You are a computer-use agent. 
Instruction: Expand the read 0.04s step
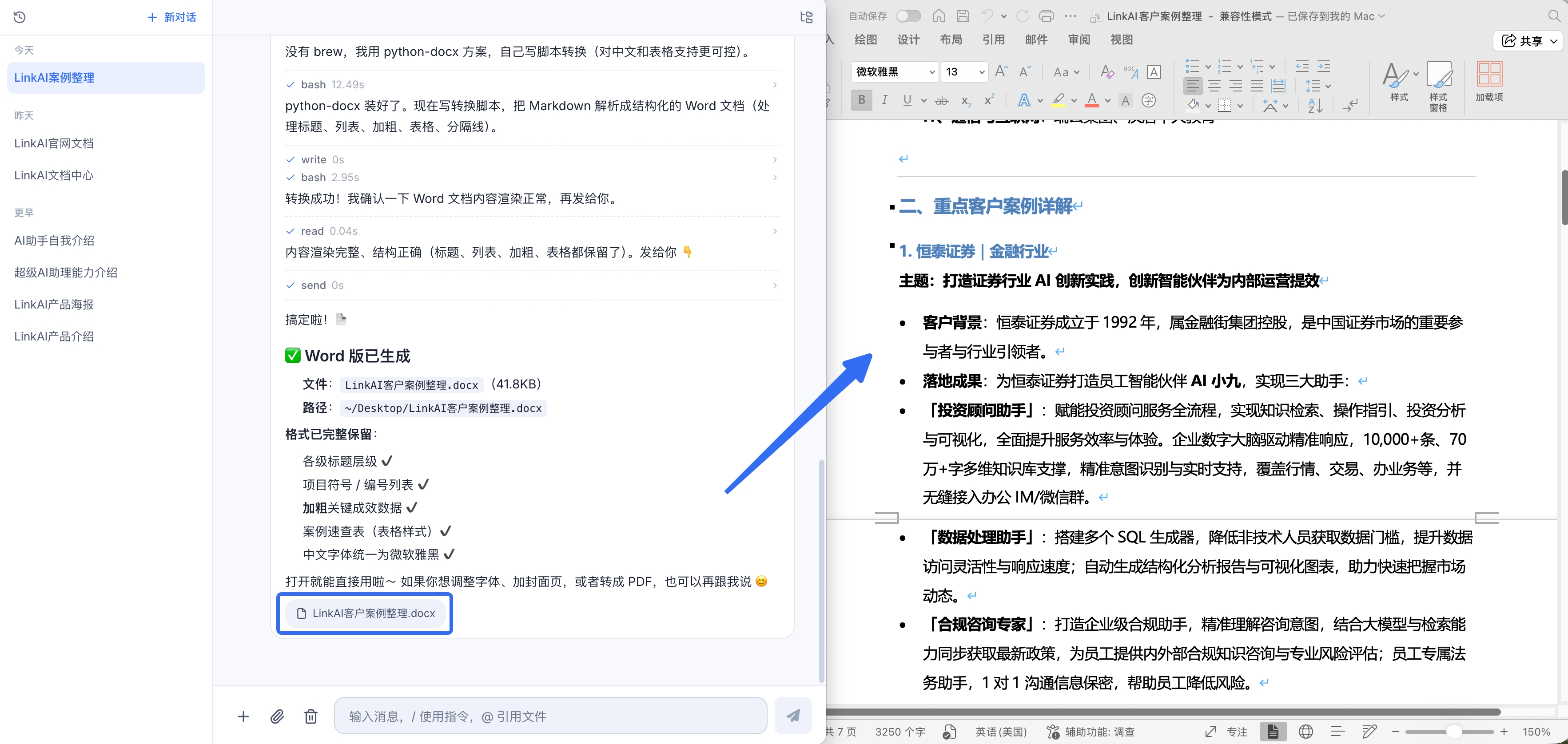(532, 231)
